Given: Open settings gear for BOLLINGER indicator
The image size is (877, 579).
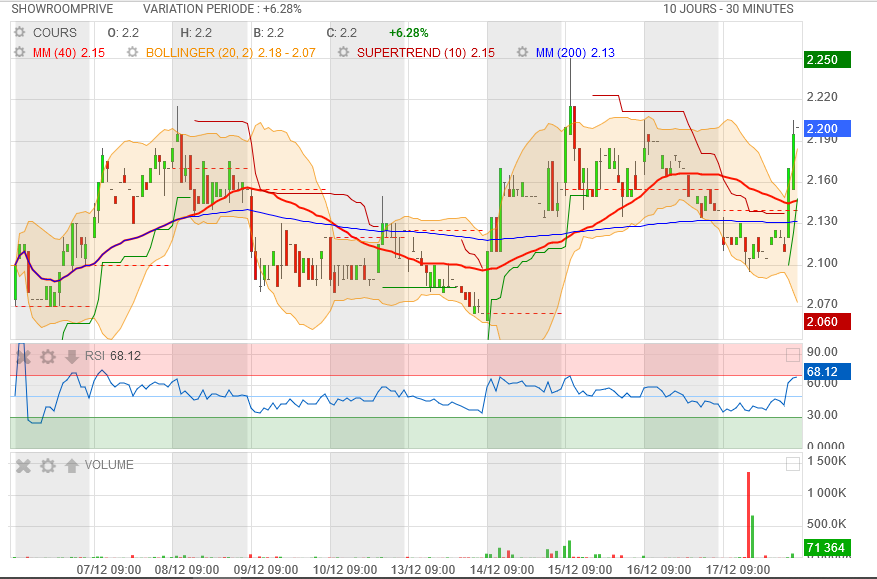Looking at the screenshot, I should pos(133,52).
